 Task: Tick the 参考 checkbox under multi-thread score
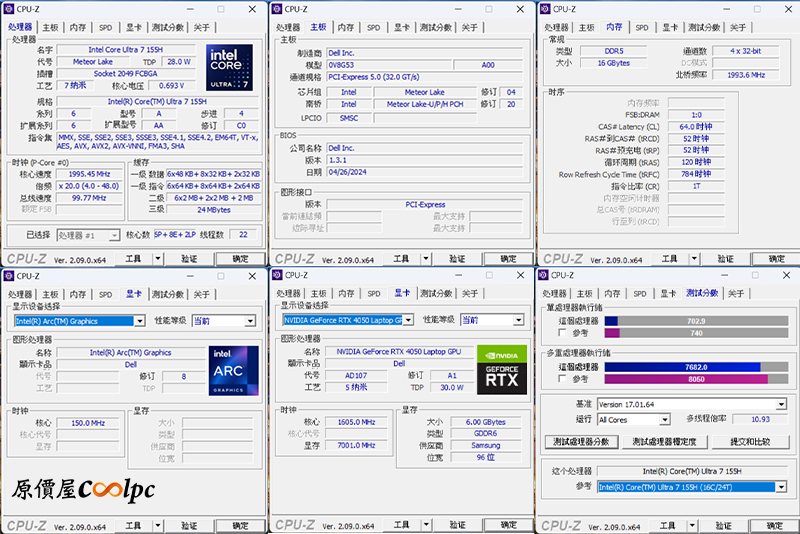[x=562, y=379]
